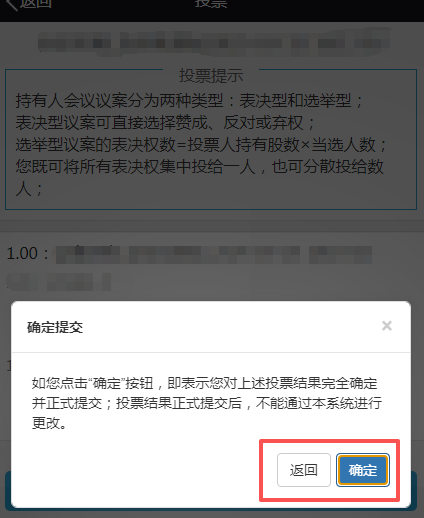Screen dimensions: 424x518
Task: Click the white 返回 button in dialog
Action: pos(304,470)
